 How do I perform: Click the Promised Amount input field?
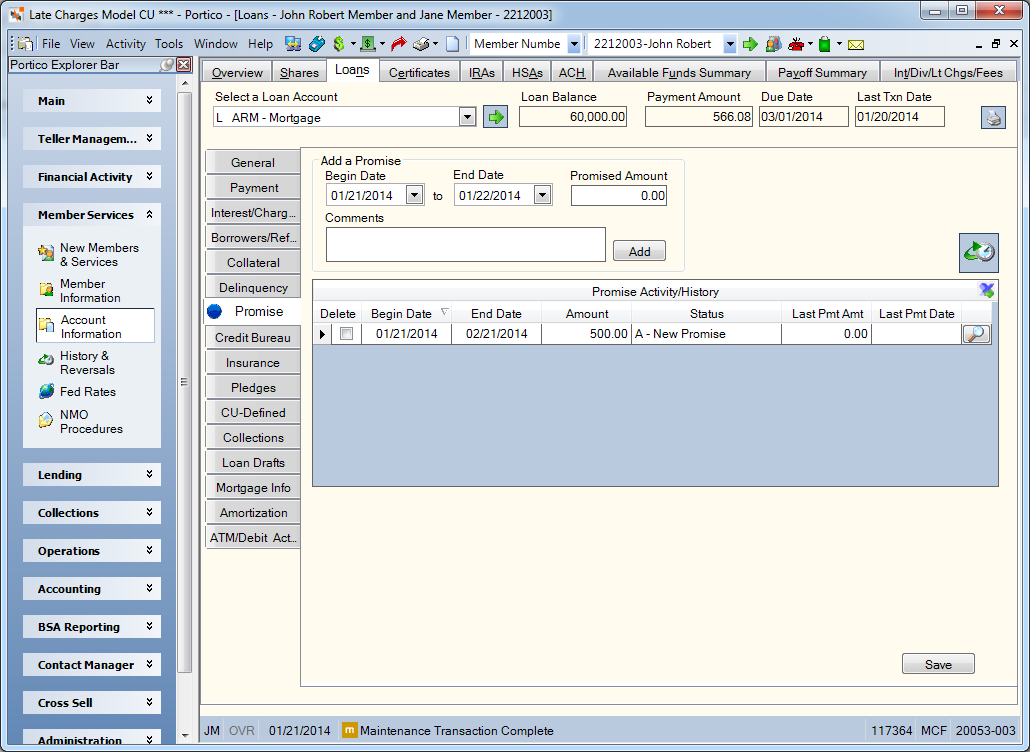[x=619, y=196]
